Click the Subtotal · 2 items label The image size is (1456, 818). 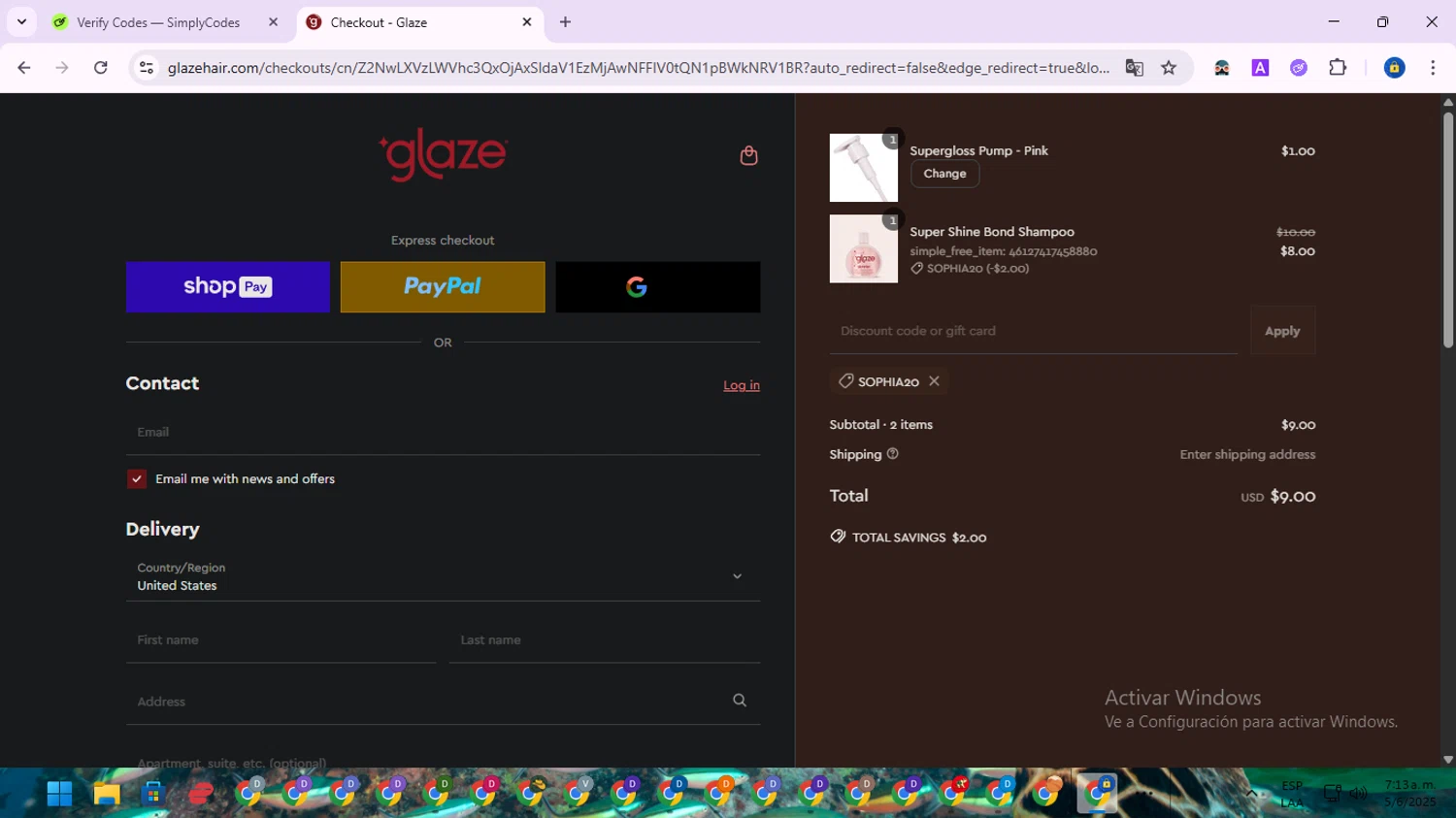881,425
